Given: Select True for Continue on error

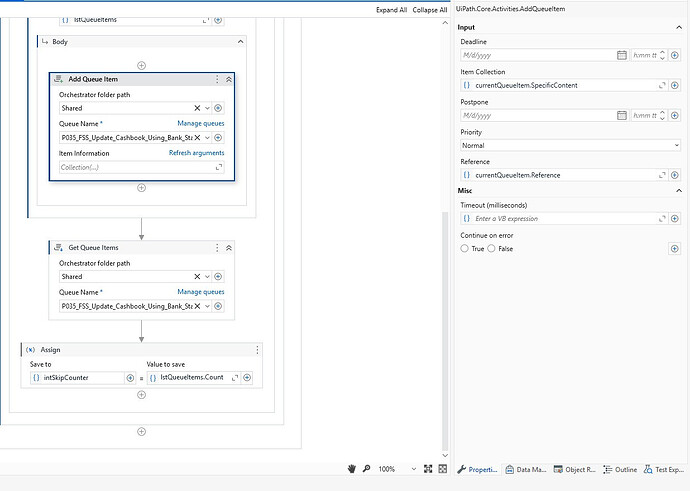Looking at the screenshot, I should (x=464, y=249).
